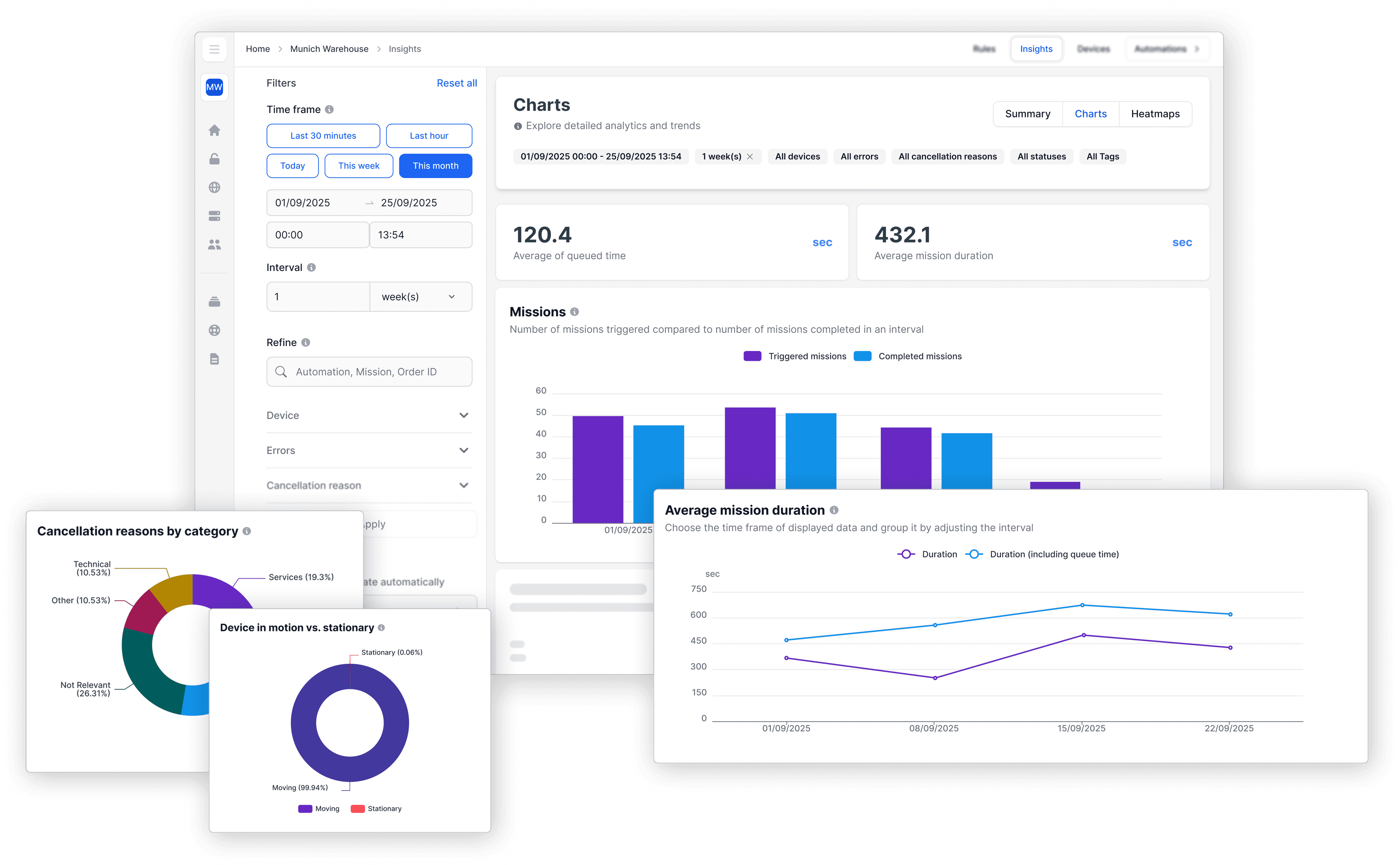Focus the Automation, Mission, Order ID search

click(x=369, y=372)
